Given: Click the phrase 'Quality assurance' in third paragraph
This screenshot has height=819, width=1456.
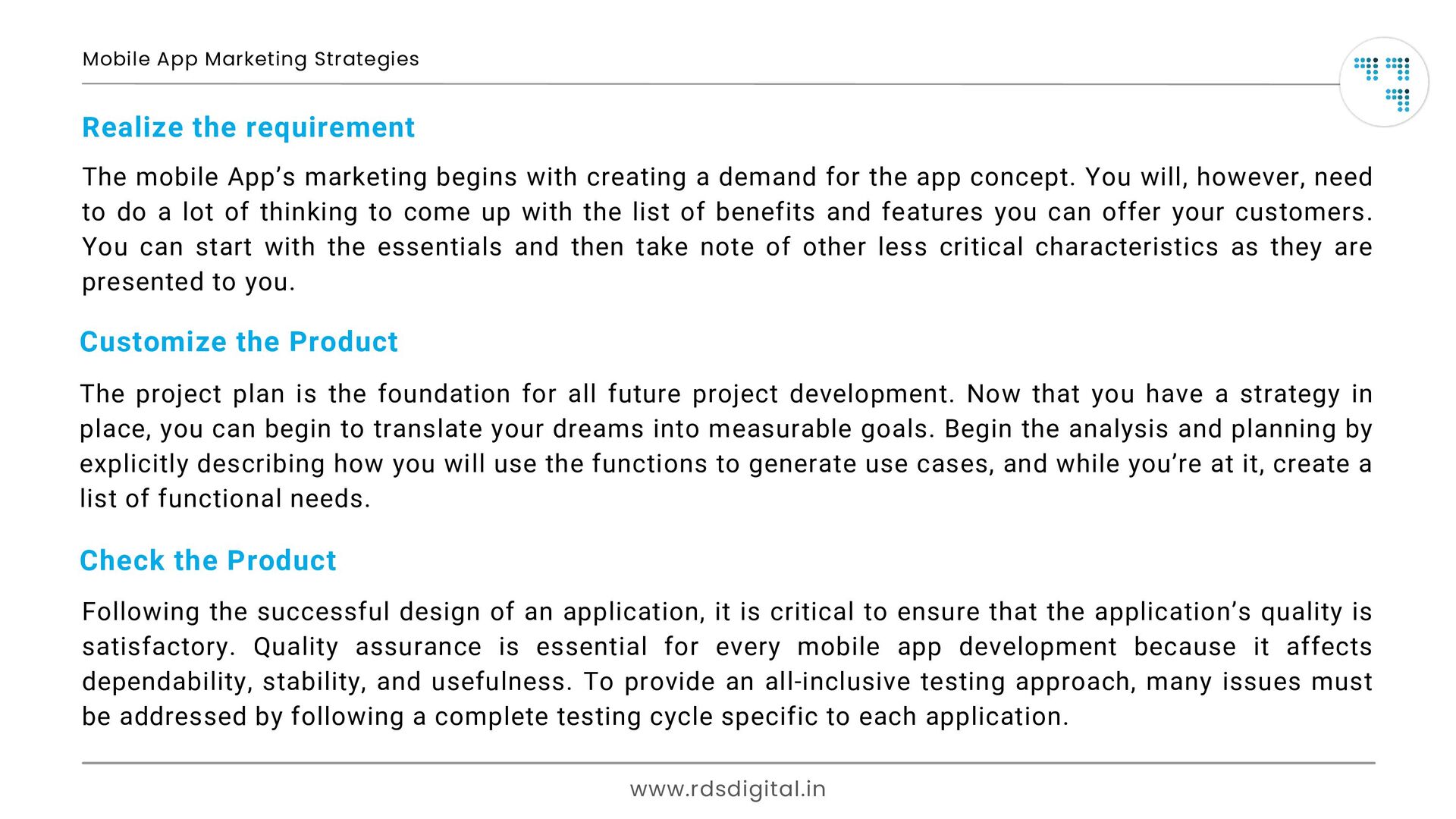Looking at the screenshot, I should (367, 647).
